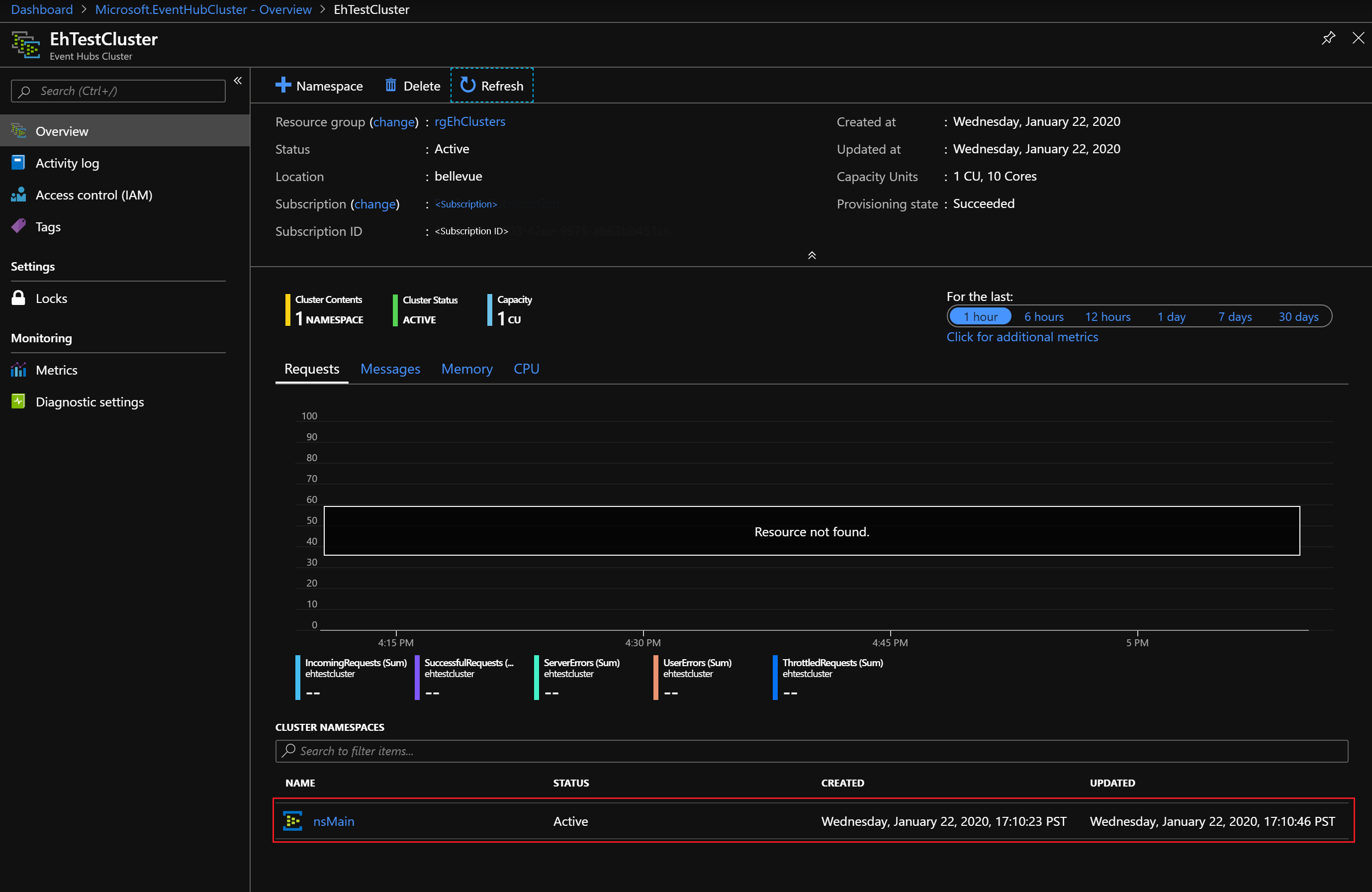Open the Activity log section
This screenshot has height=892, width=1372.
67,163
